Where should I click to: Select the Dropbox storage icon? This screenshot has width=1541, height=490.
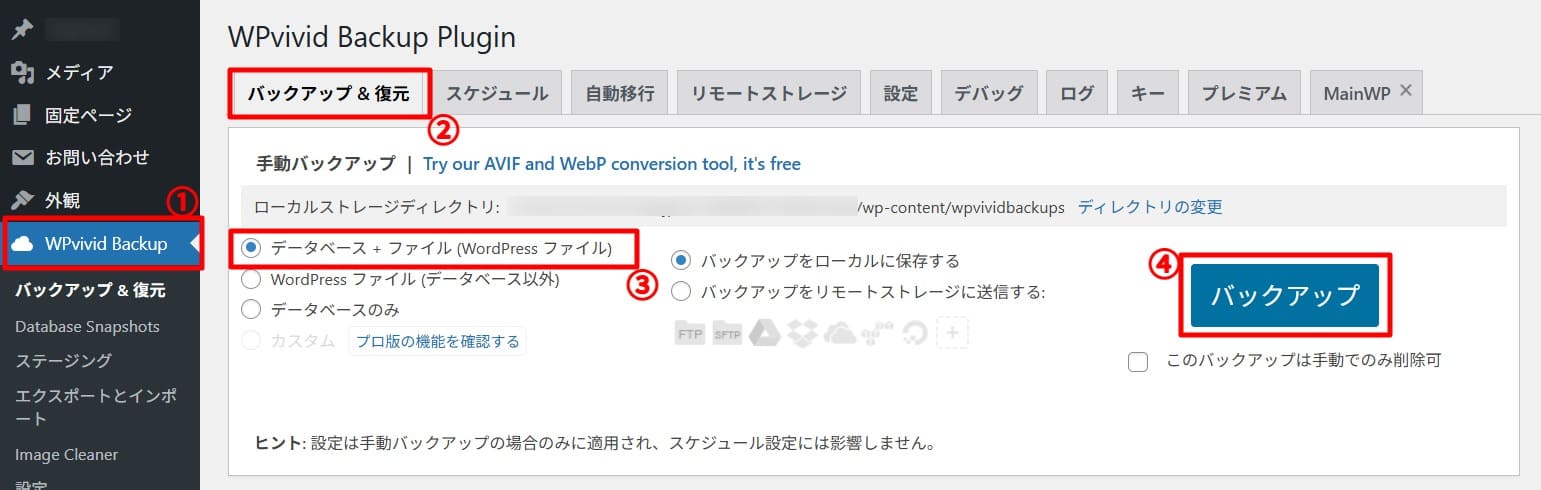[803, 333]
